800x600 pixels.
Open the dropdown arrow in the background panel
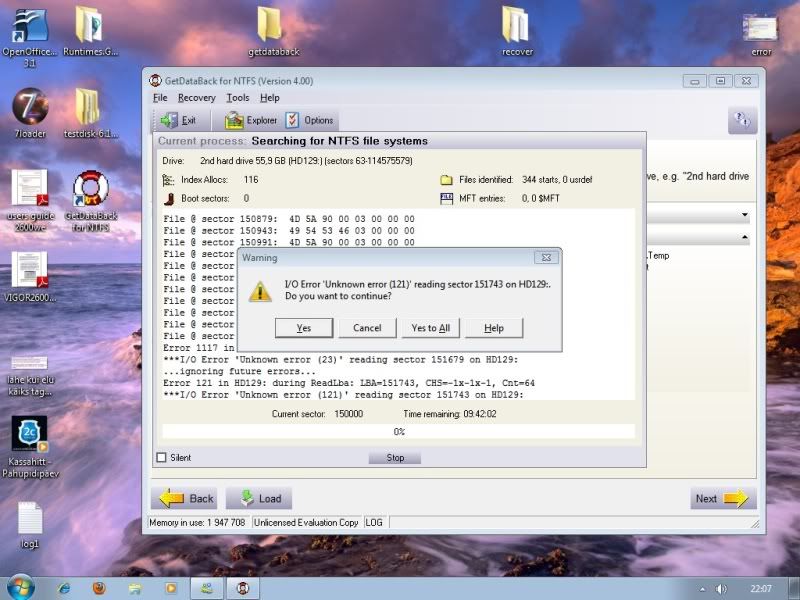(x=745, y=215)
